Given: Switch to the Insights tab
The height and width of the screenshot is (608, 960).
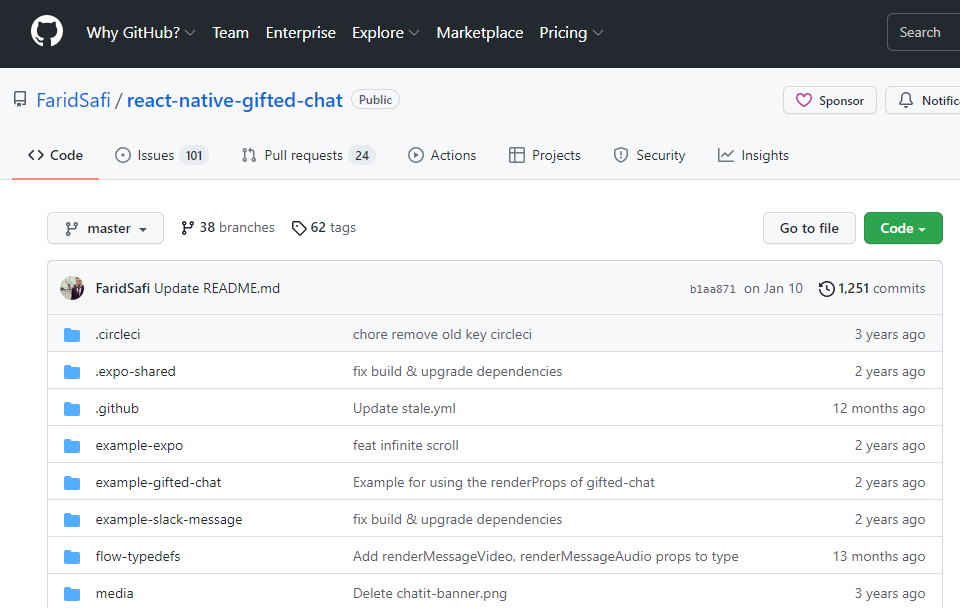Looking at the screenshot, I should pos(753,156).
